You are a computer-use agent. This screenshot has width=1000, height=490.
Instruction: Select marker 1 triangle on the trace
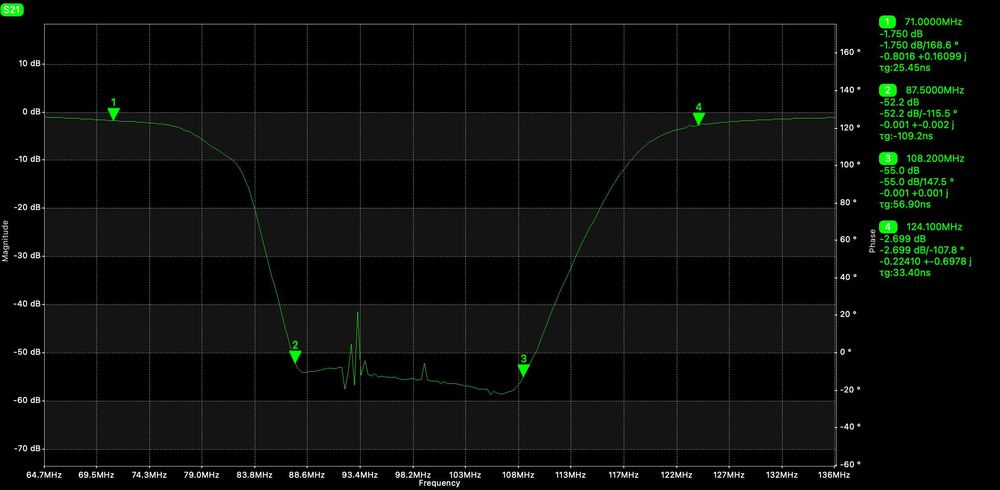[x=114, y=114]
